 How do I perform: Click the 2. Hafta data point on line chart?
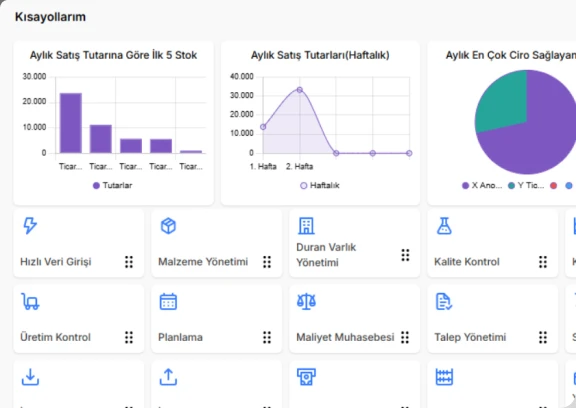[300, 90]
